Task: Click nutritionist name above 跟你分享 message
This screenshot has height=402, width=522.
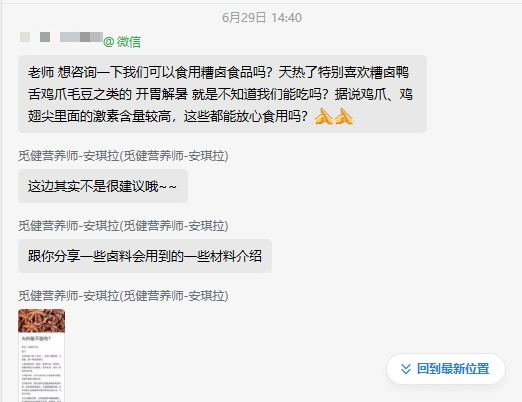Action: pos(123,226)
